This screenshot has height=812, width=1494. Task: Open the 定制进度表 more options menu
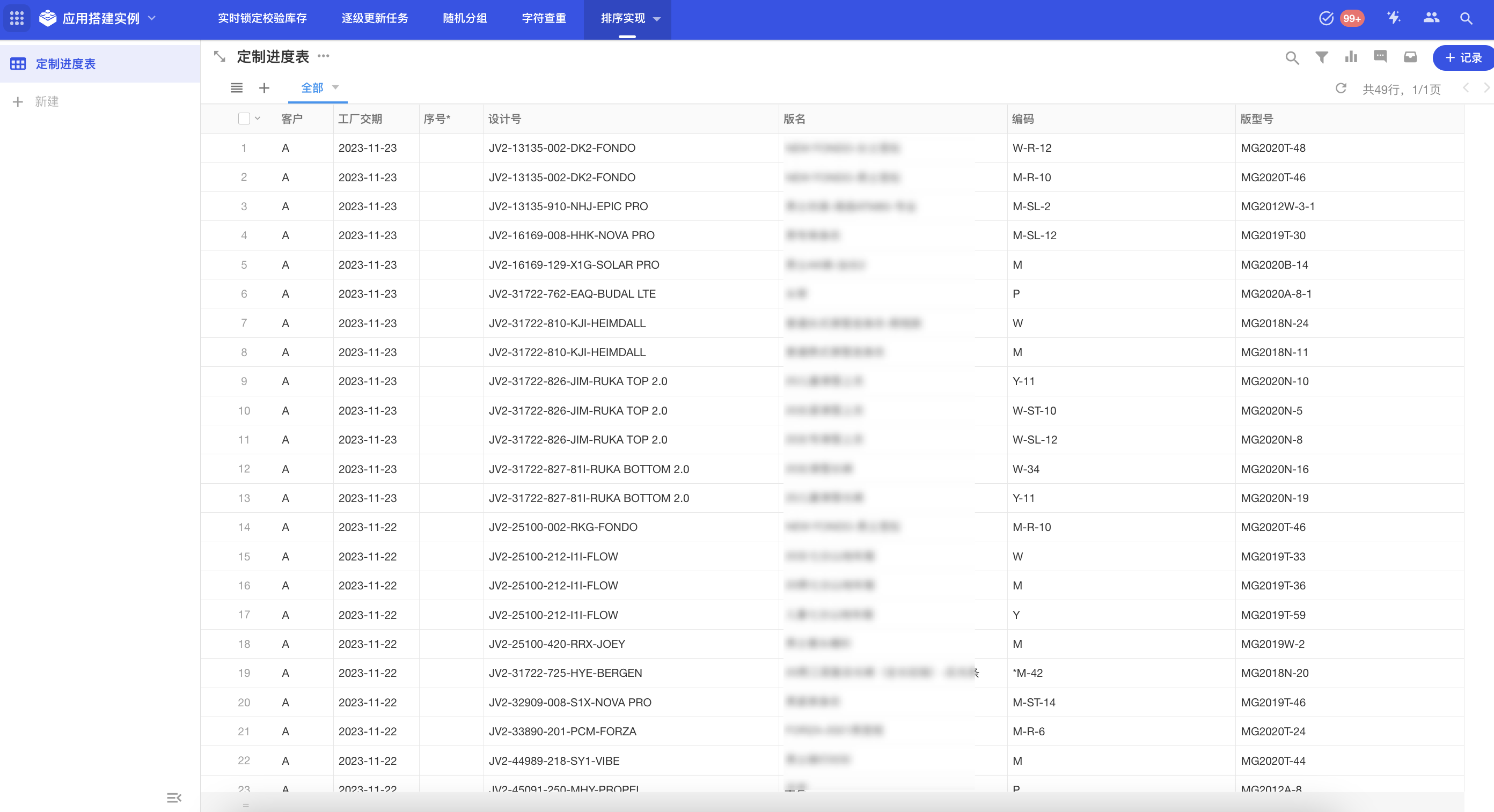pos(324,56)
